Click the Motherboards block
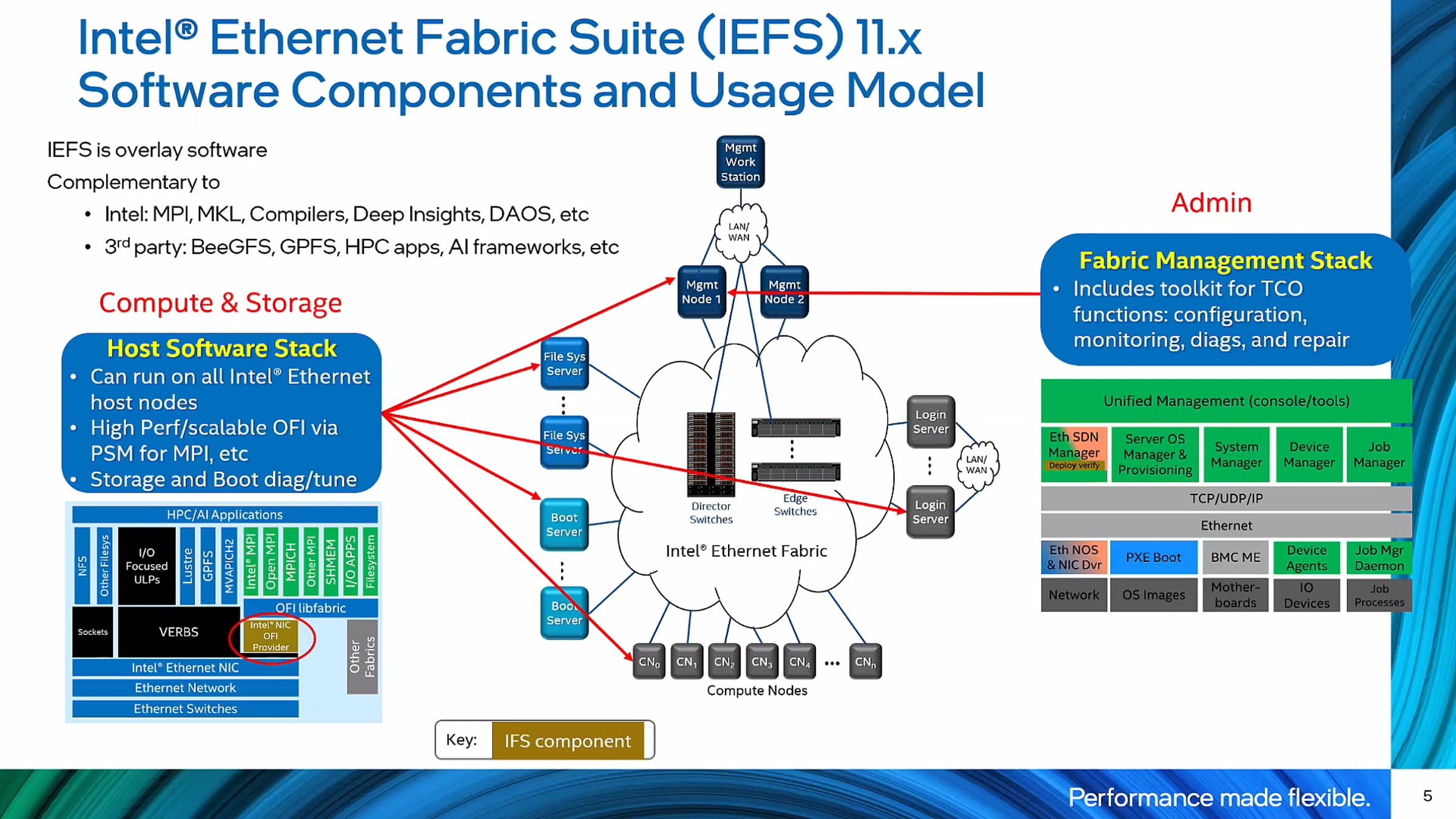This screenshot has height=819, width=1456. pos(1236,595)
